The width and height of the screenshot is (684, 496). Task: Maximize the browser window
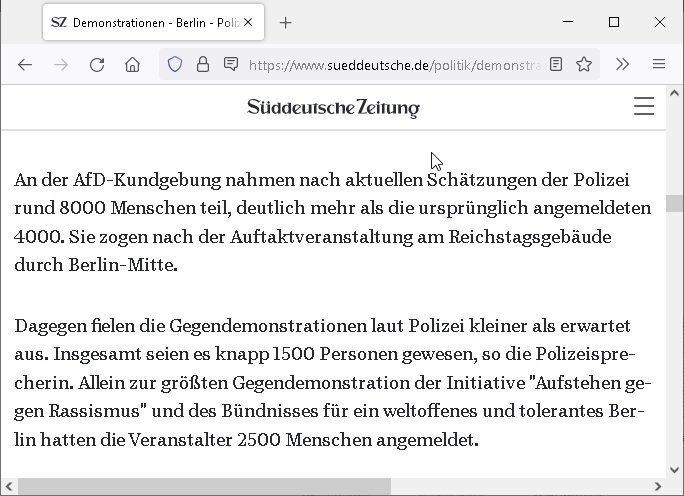[x=614, y=22]
